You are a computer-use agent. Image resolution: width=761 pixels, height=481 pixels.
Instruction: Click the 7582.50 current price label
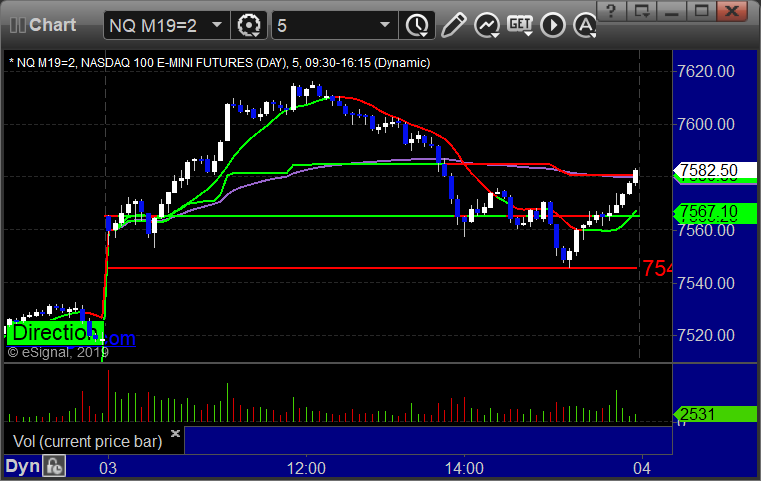(x=714, y=170)
